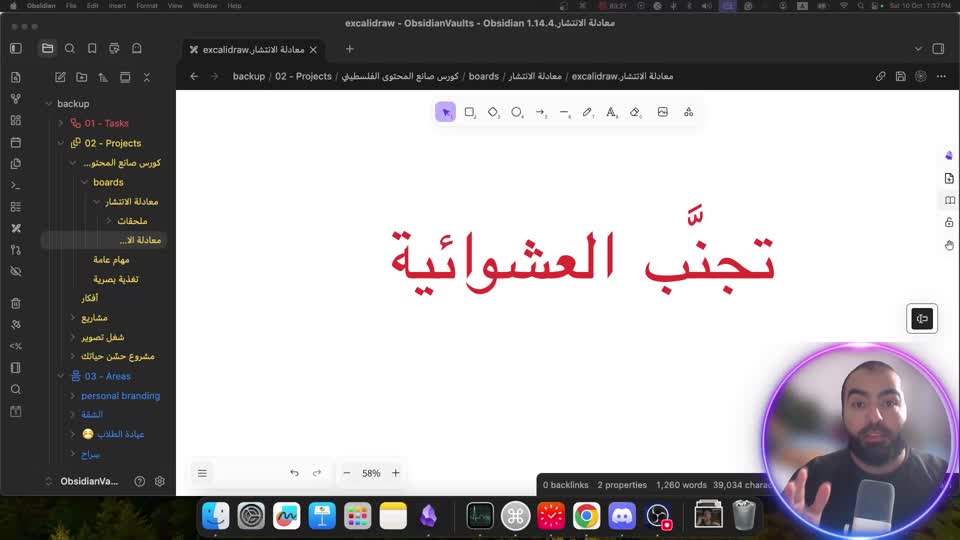Expand the مشاريع folder
Viewport: 960px width, 540px height.
73,318
